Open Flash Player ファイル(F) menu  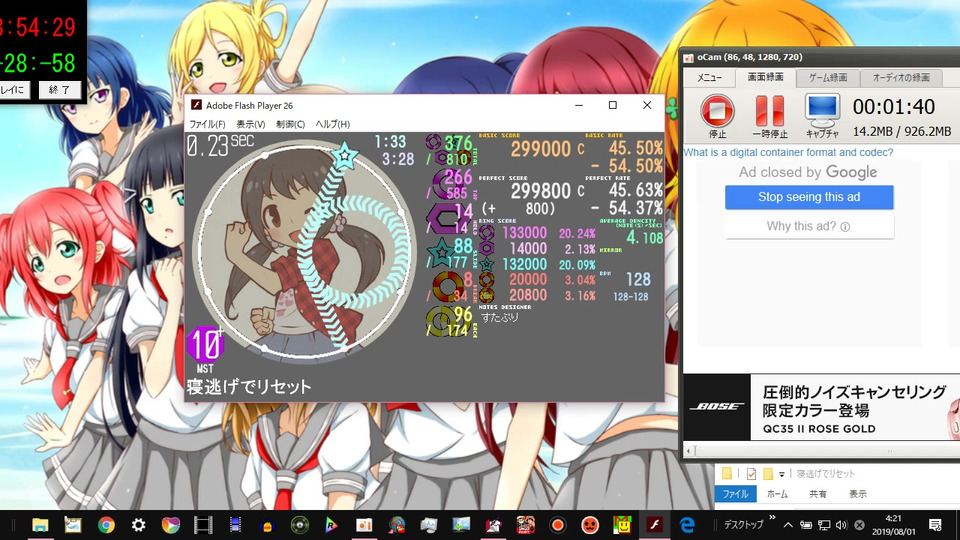coord(207,124)
